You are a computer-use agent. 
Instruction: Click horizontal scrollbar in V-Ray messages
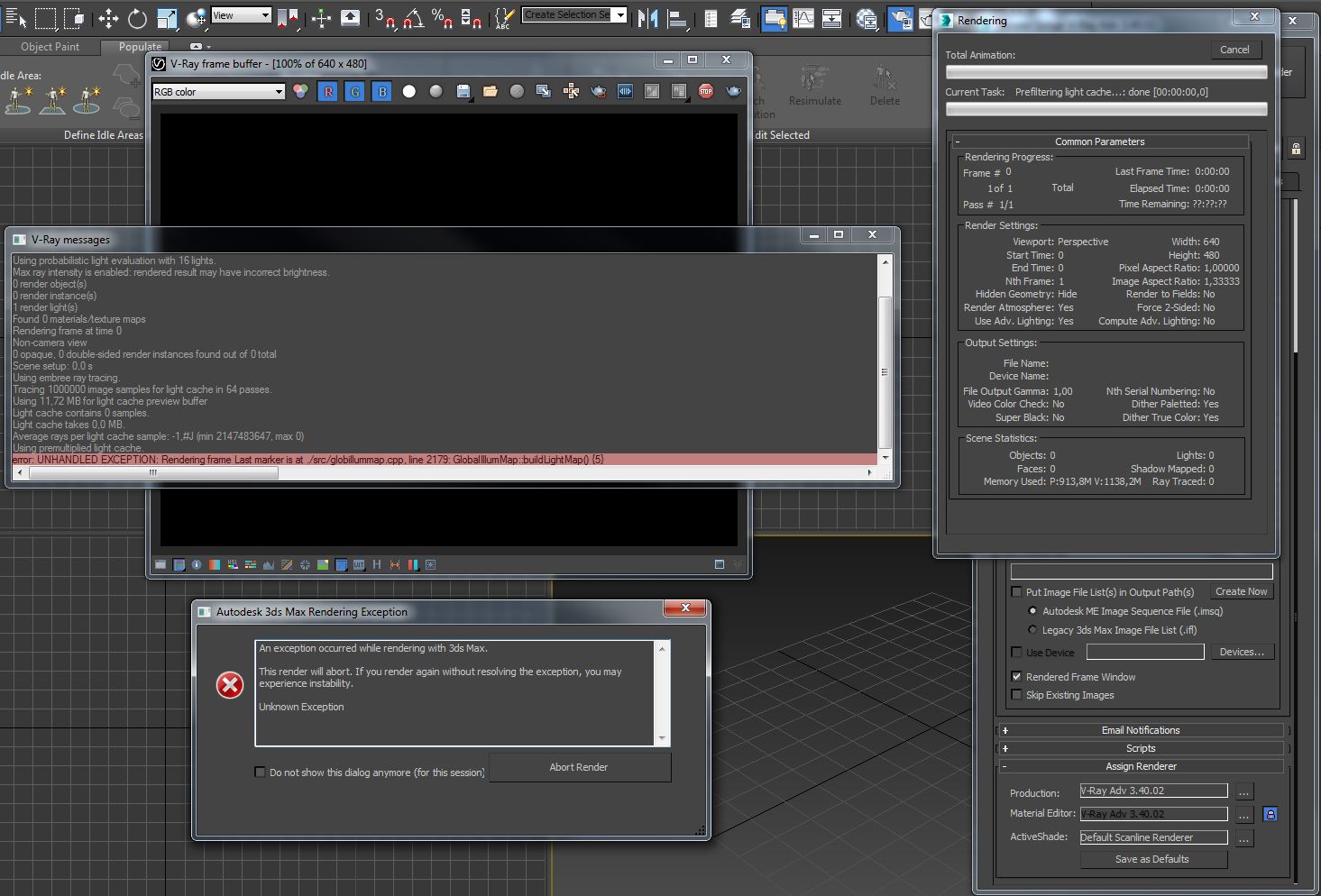[443, 472]
